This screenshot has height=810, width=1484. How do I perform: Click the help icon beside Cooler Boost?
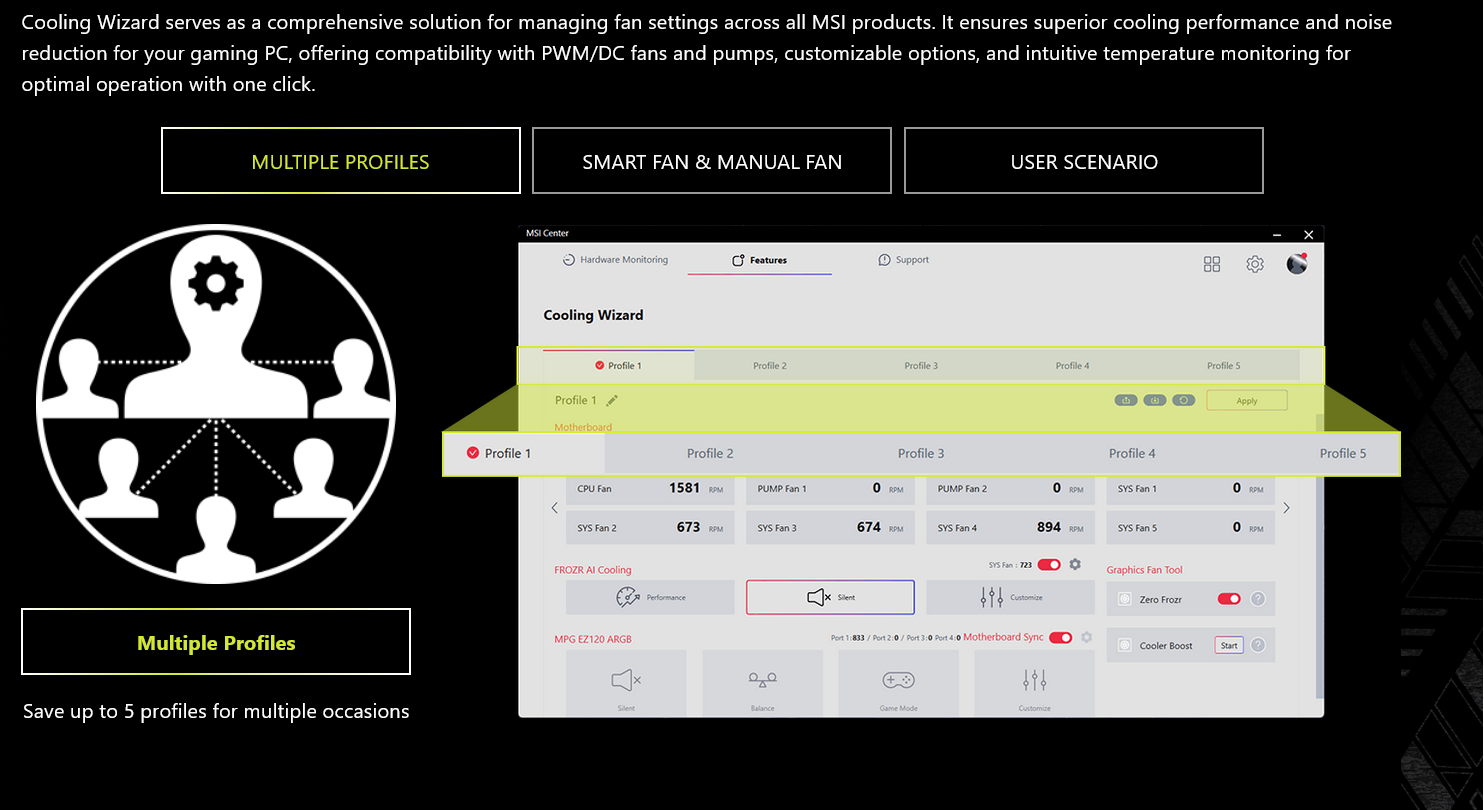[1258, 646]
